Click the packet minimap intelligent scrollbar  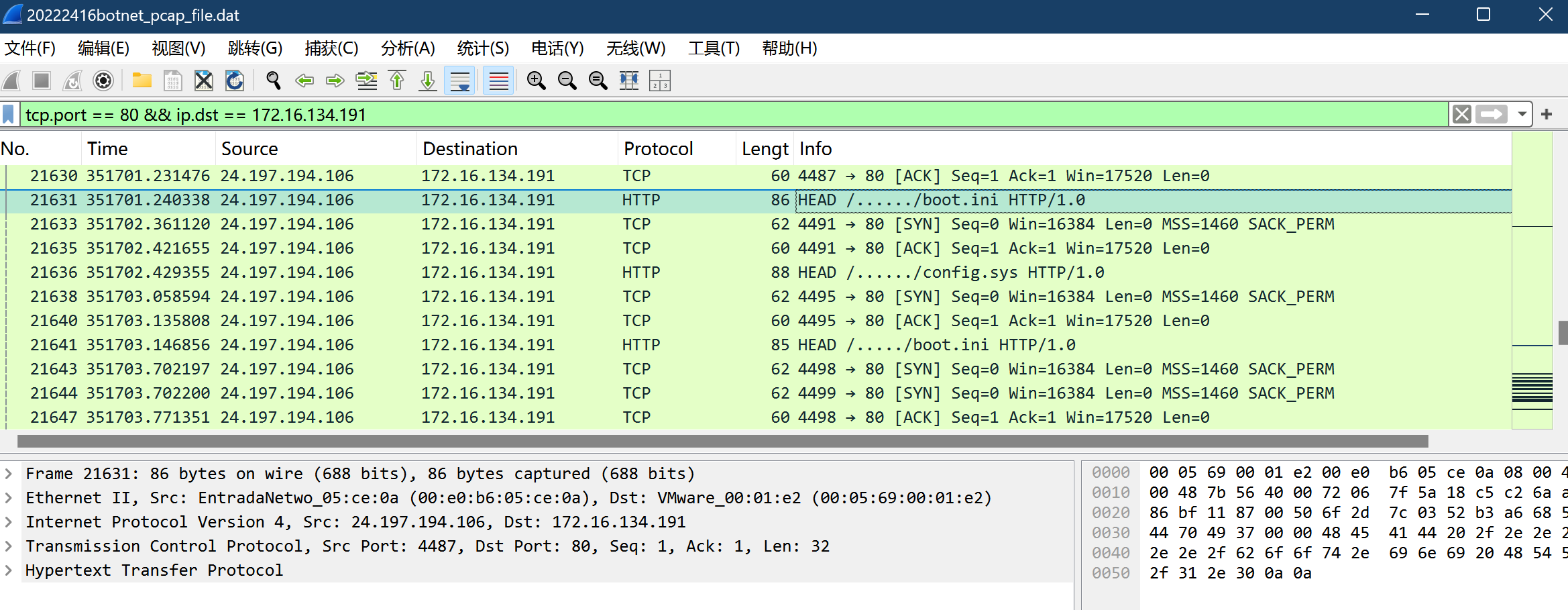tap(1532, 281)
